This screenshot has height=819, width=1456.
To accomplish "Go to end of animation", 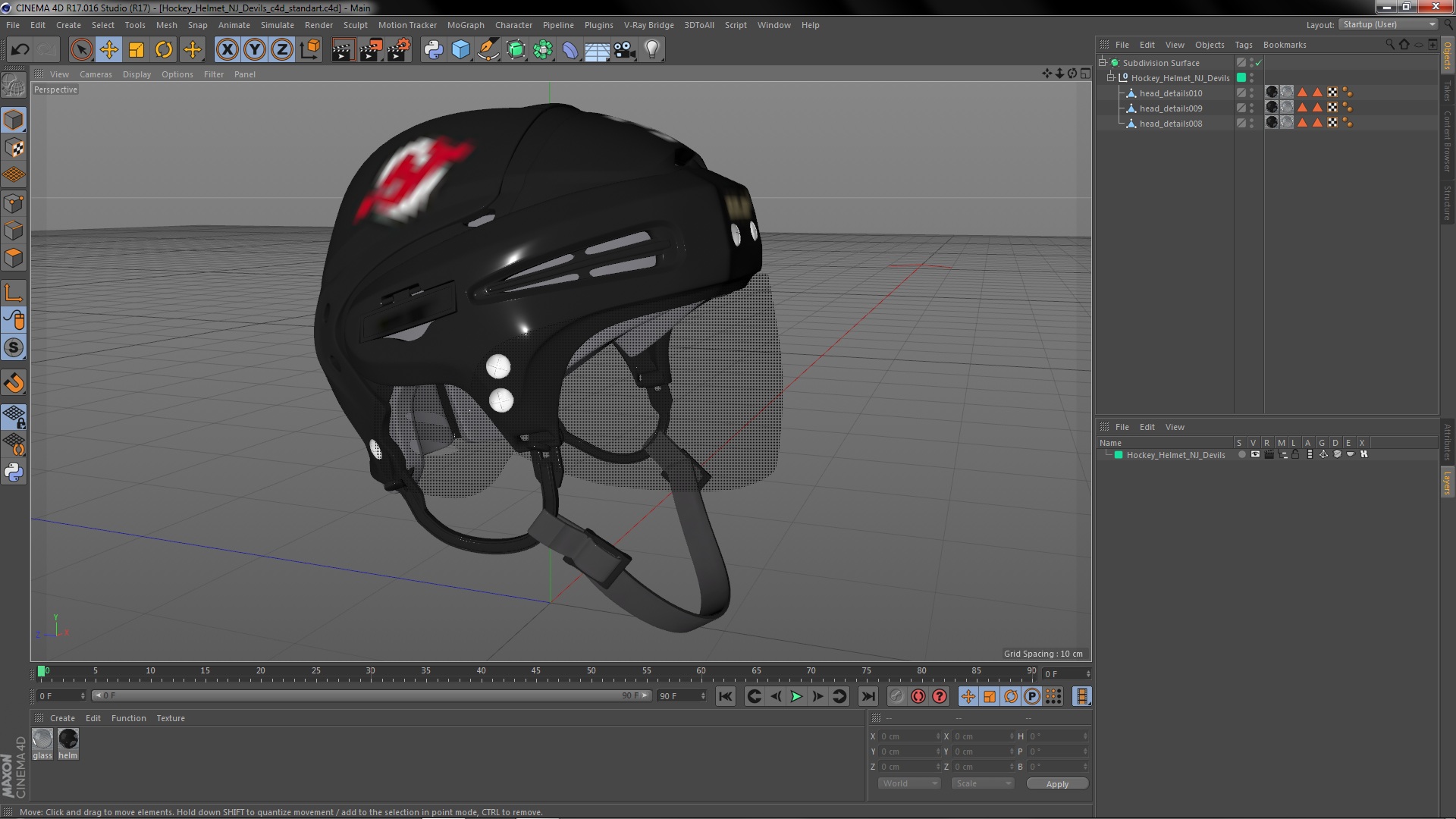I will (868, 696).
